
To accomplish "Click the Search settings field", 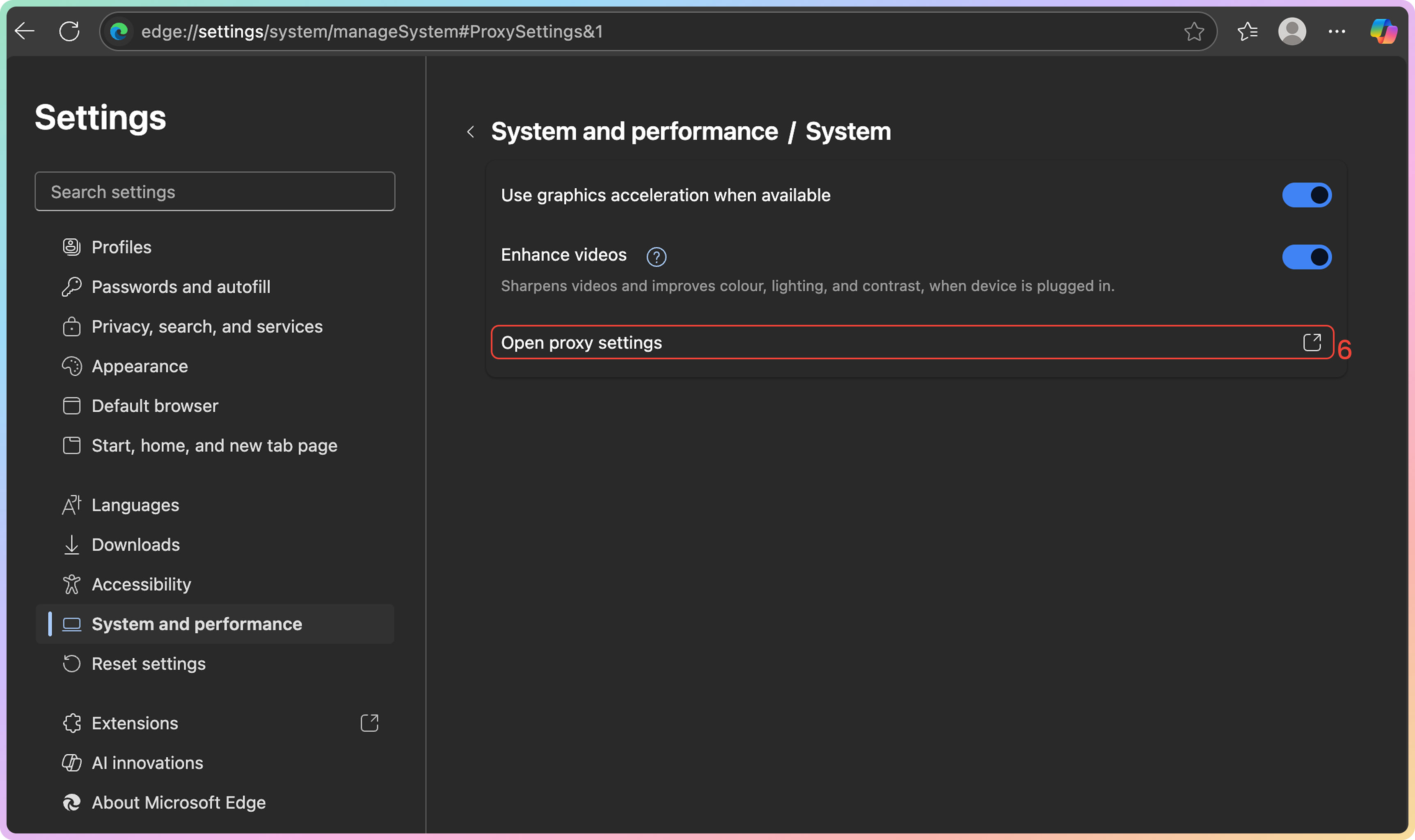I will tap(215, 192).
